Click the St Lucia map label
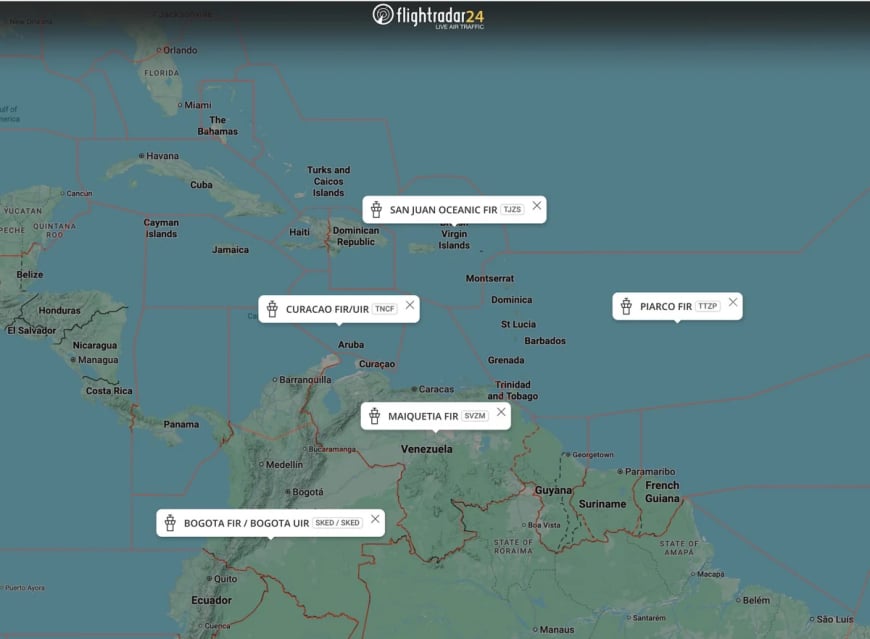The height and width of the screenshot is (639, 870). 518,324
